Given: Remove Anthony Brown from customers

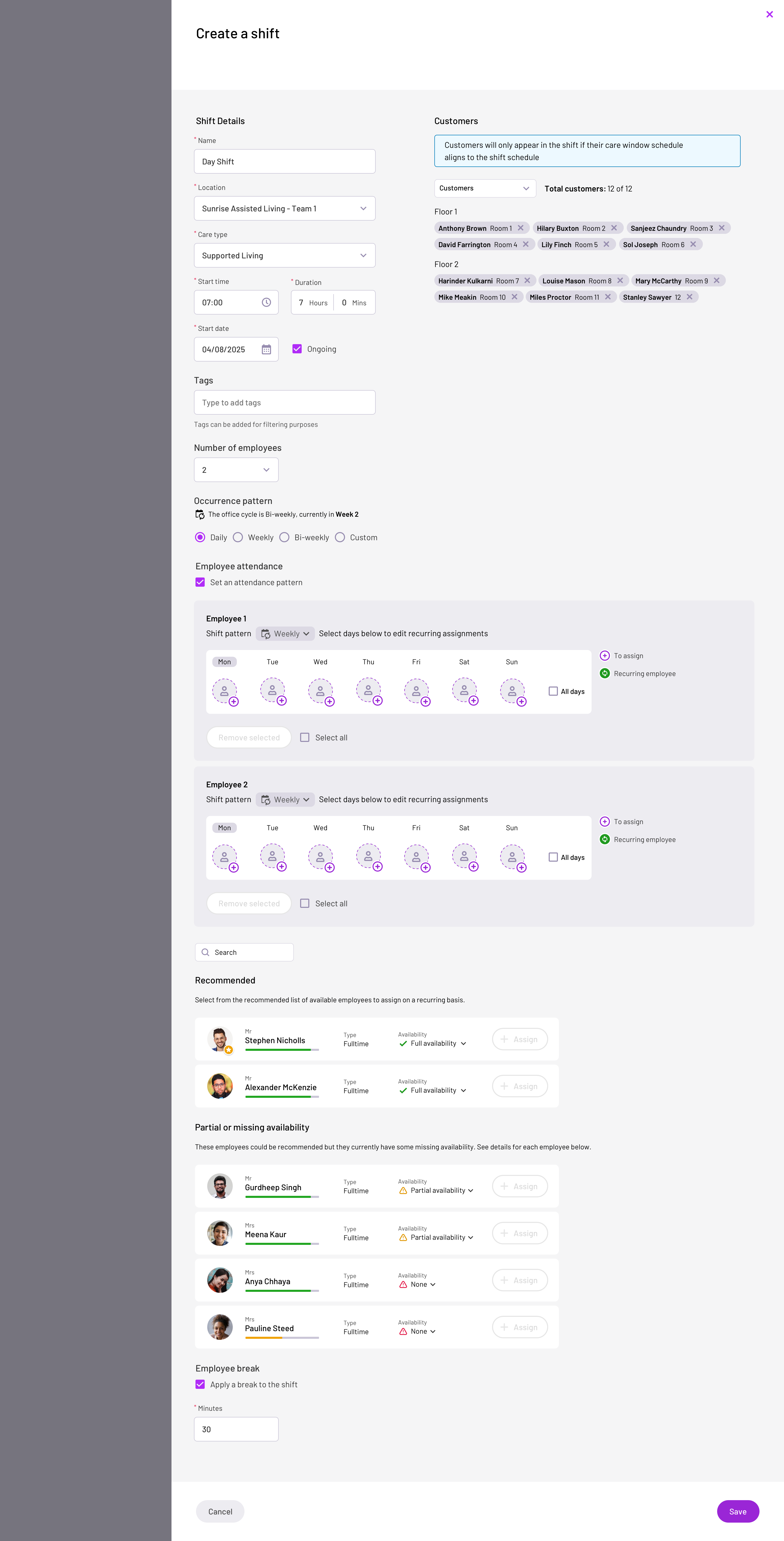Looking at the screenshot, I should (x=520, y=228).
